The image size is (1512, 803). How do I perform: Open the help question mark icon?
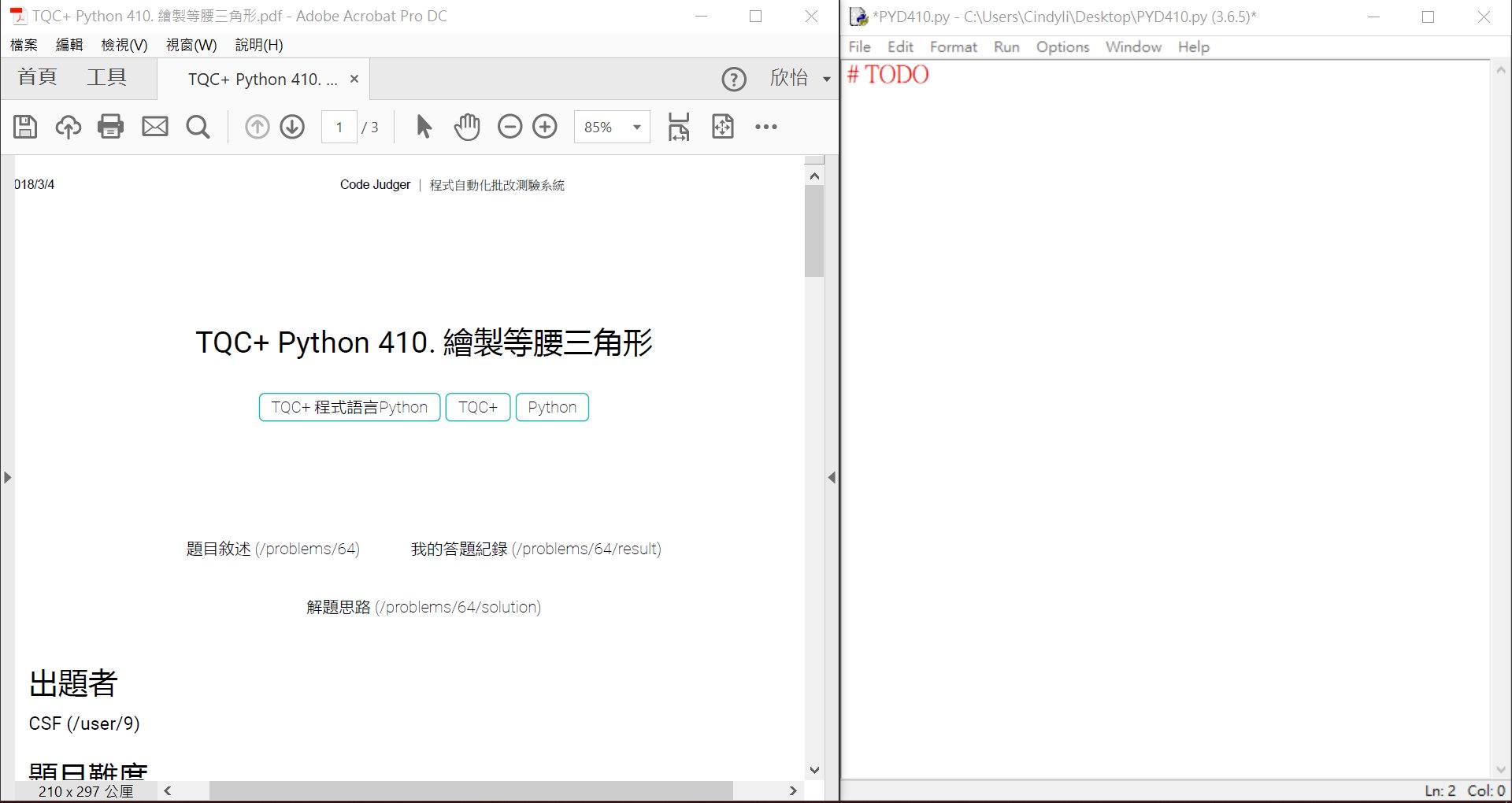(734, 79)
